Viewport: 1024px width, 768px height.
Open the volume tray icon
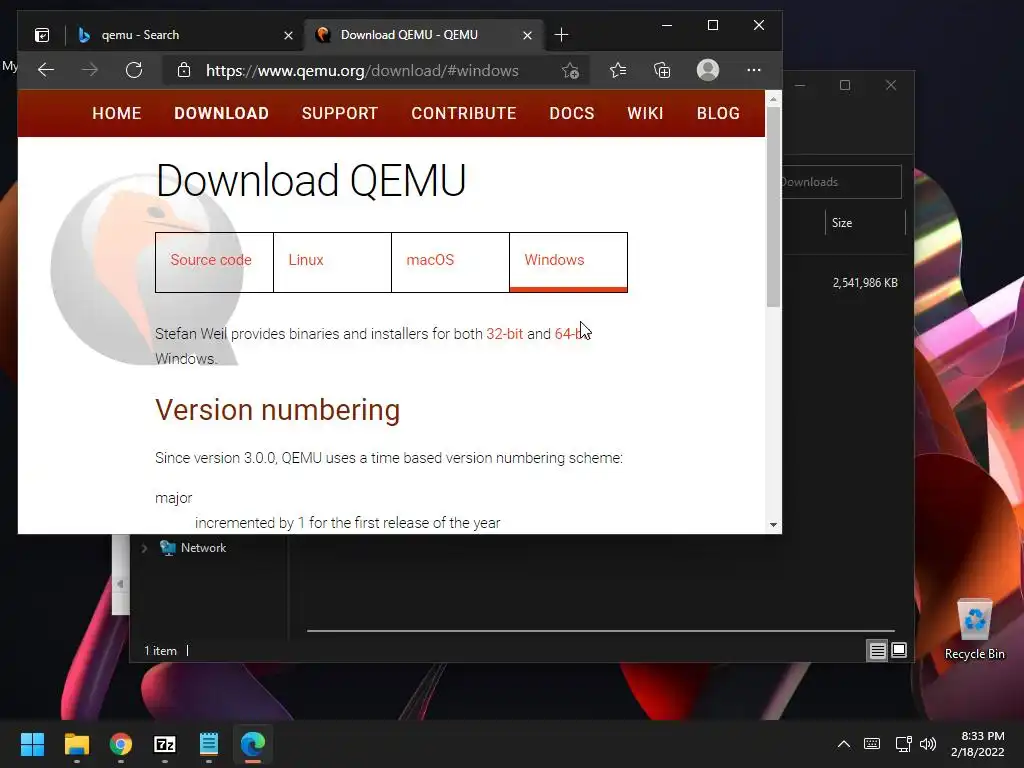coord(927,744)
